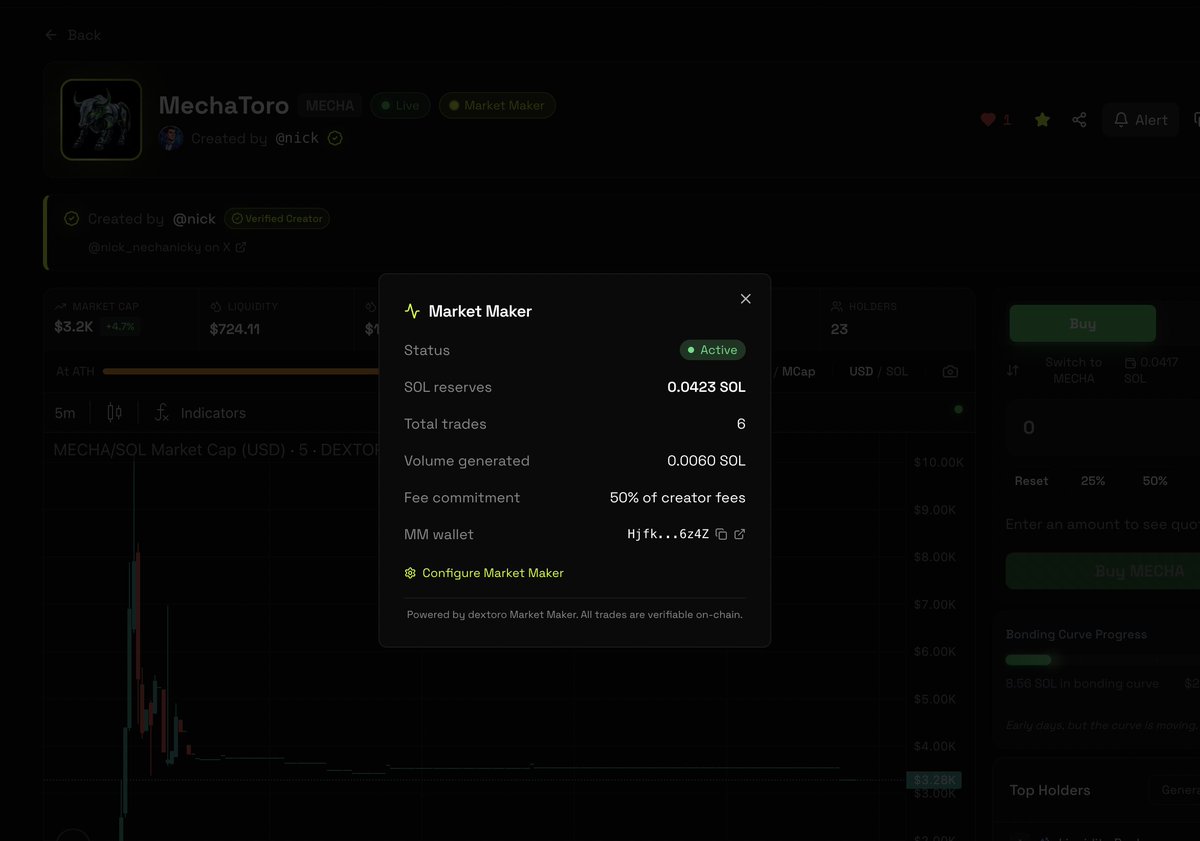
Task: Reset the buy amount
Action: pos(1031,481)
